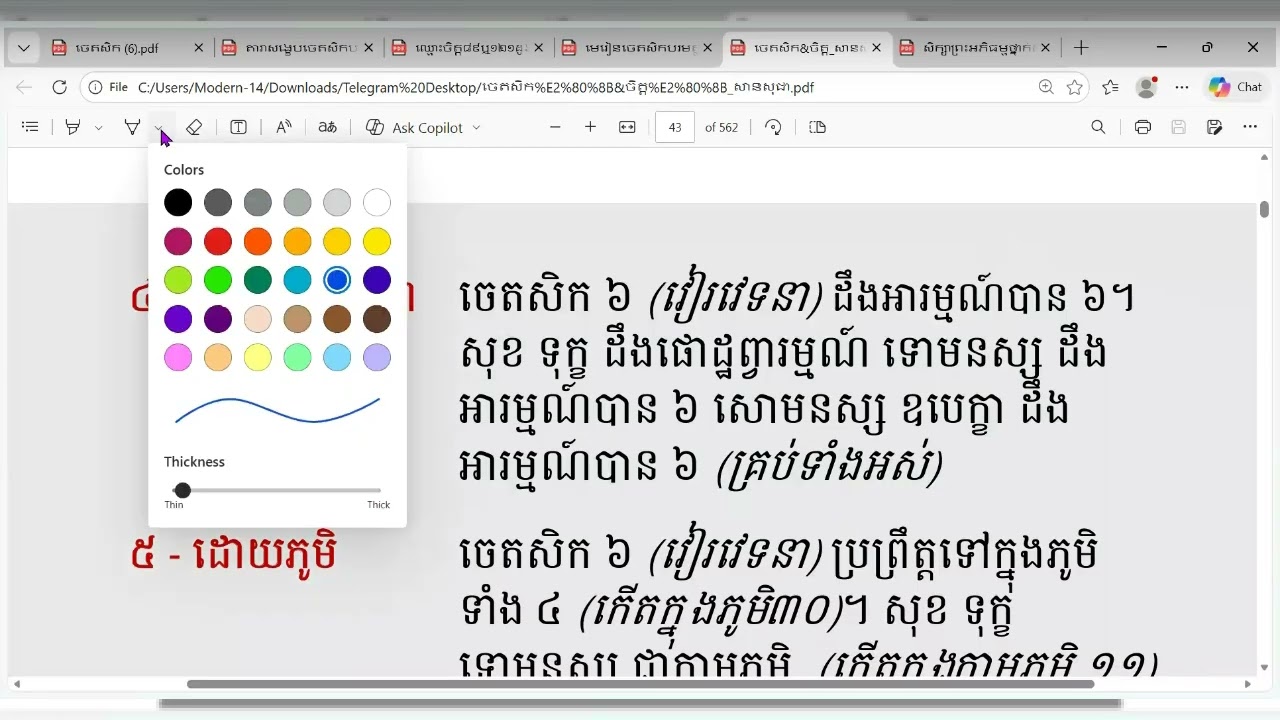Pick the bright yellow color swatch
This screenshot has height=720, width=1280.
click(377, 241)
